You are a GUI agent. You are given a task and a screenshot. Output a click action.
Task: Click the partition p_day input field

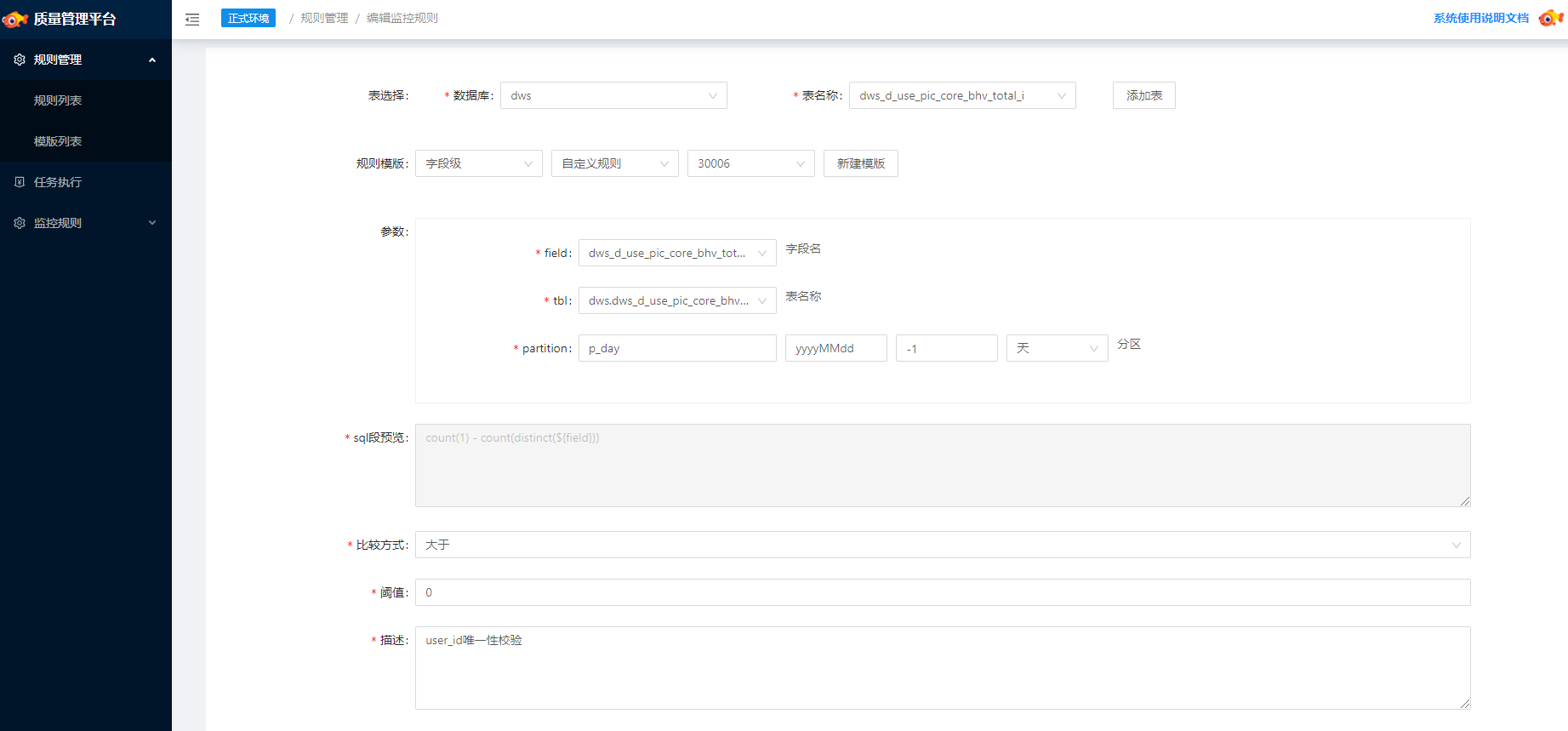(677, 348)
